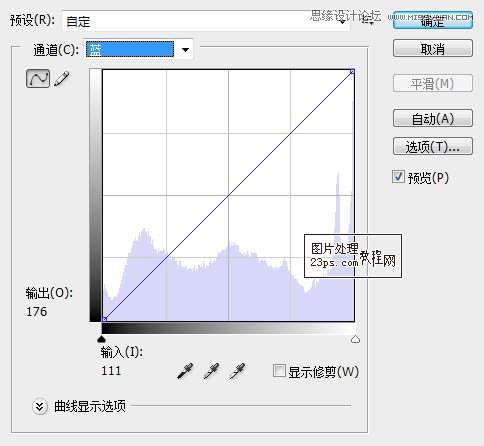Toggle the 预览(P) preview checkbox
The width and height of the screenshot is (484, 446).
(x=398, y=177)
